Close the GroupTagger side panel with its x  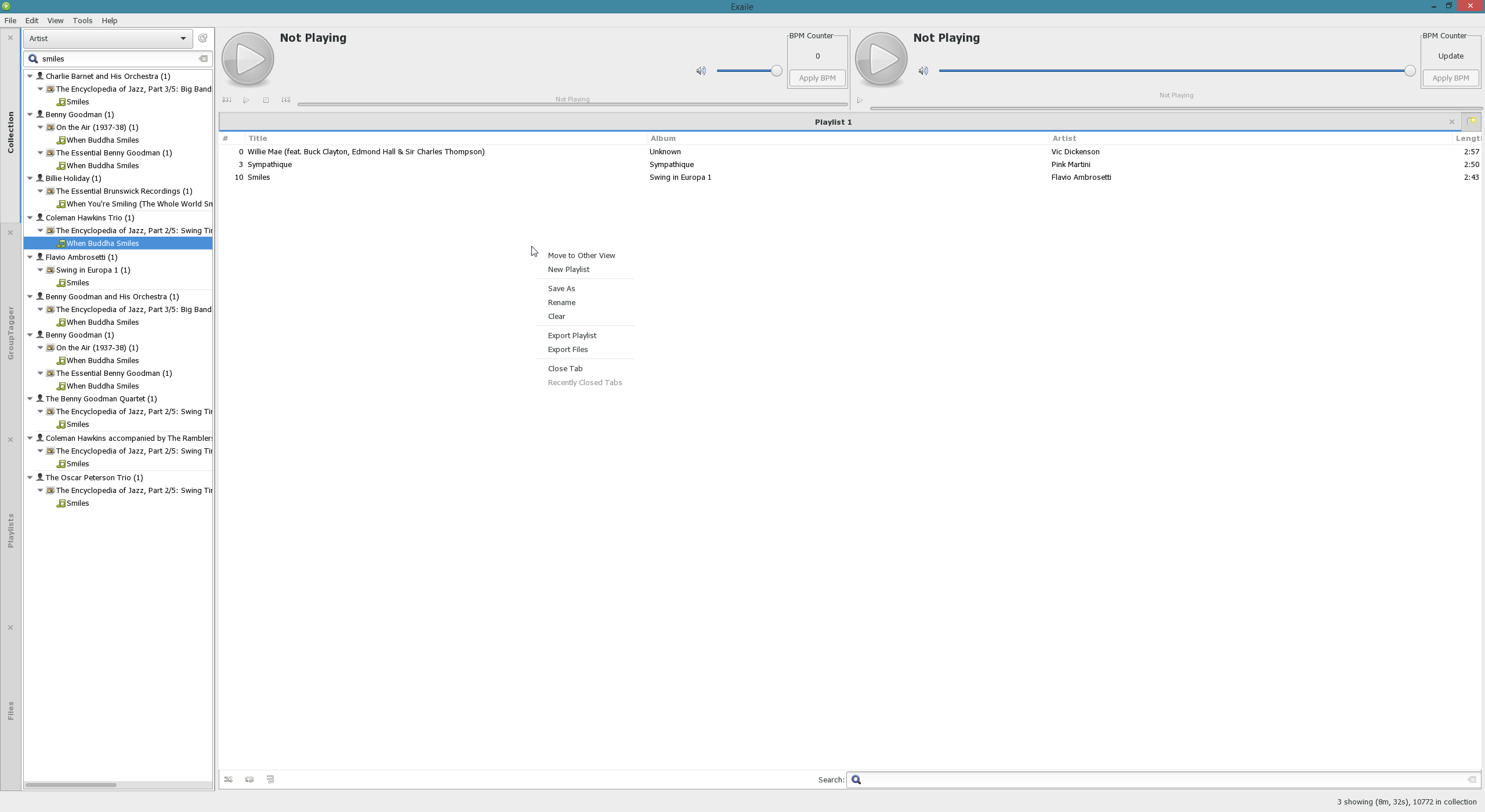[10, 233]
